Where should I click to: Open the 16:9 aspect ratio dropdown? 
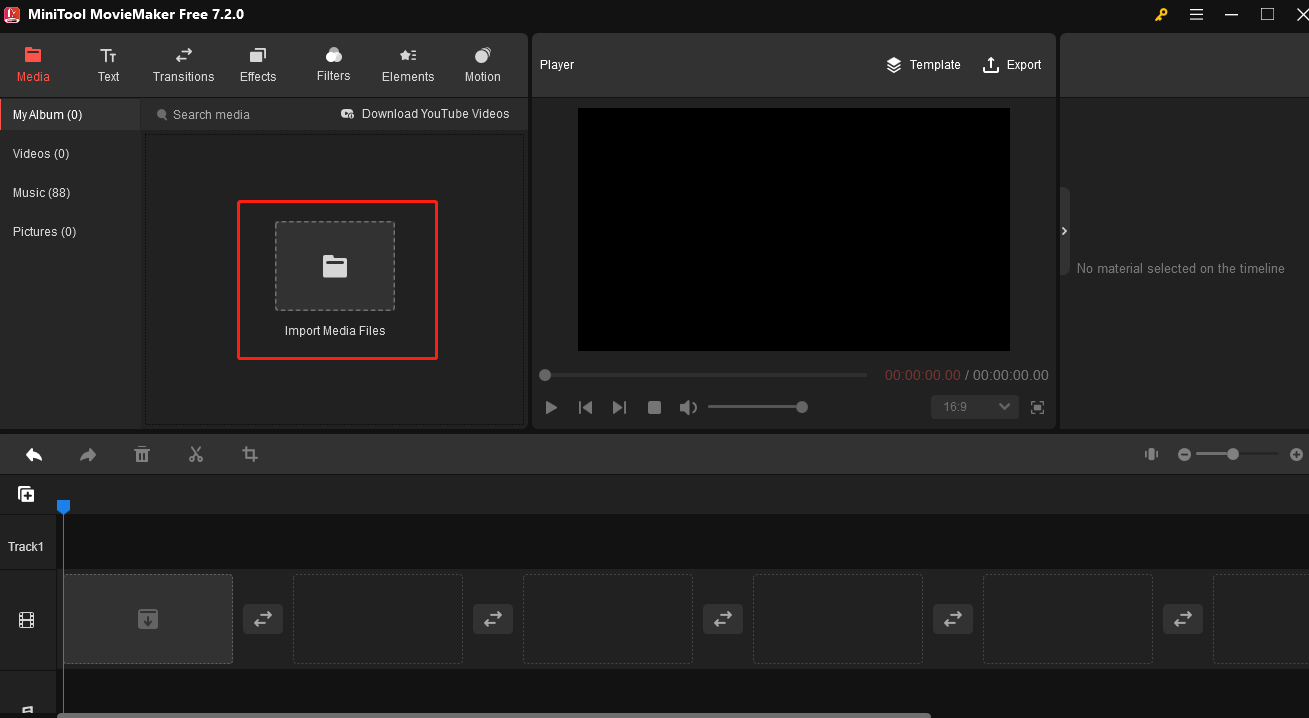click(975, 407)
